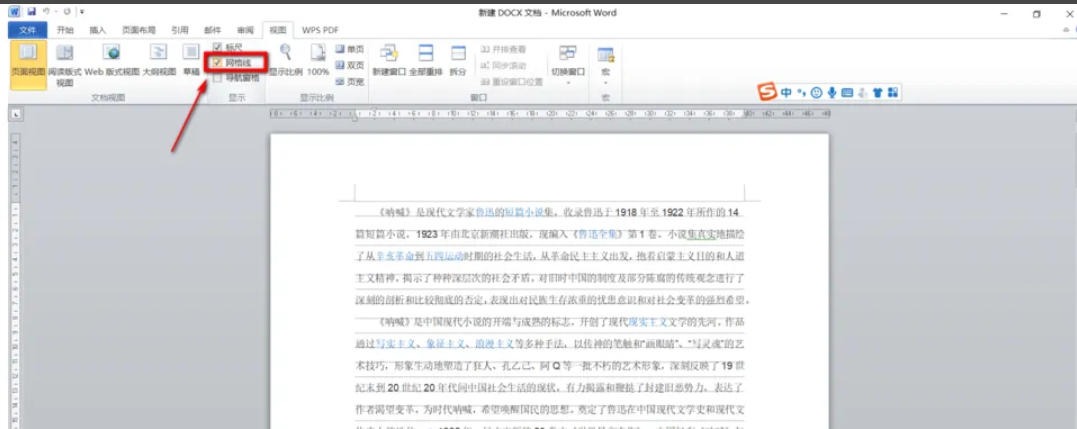
Task: Open the 象征主义 hyperlink
Action: pos(444,344)
